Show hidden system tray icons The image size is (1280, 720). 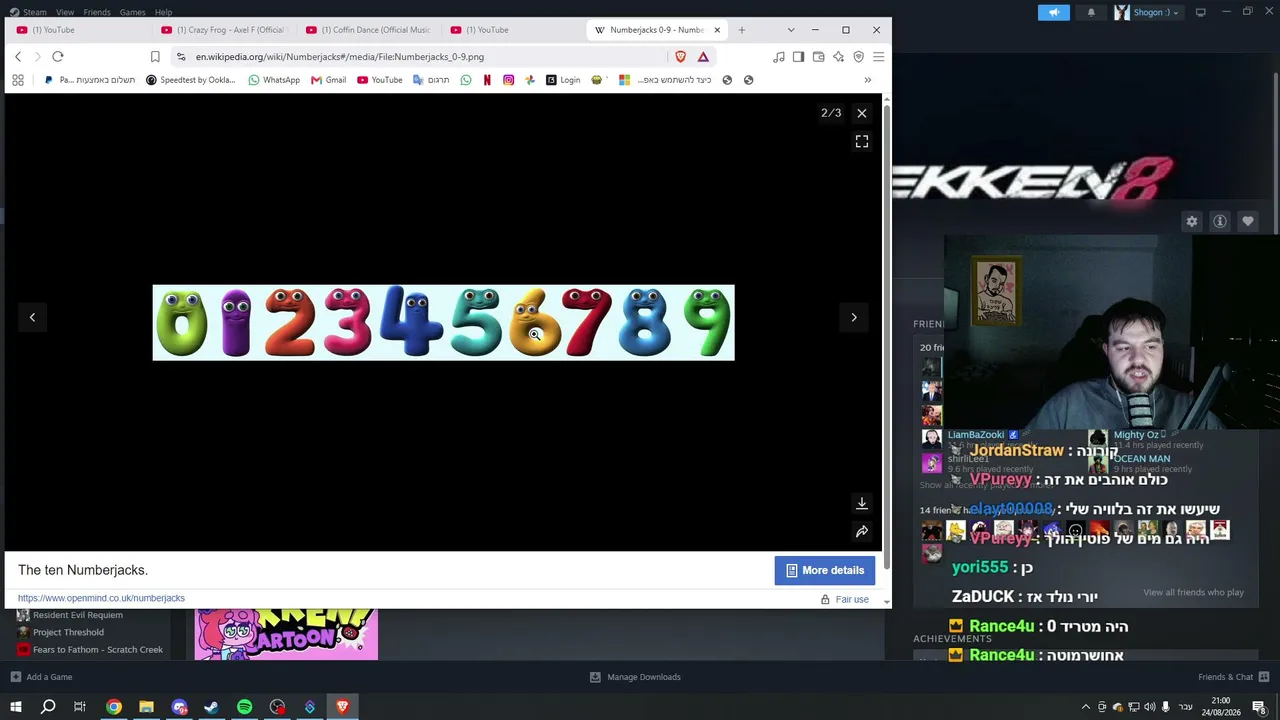point(1086,707)
